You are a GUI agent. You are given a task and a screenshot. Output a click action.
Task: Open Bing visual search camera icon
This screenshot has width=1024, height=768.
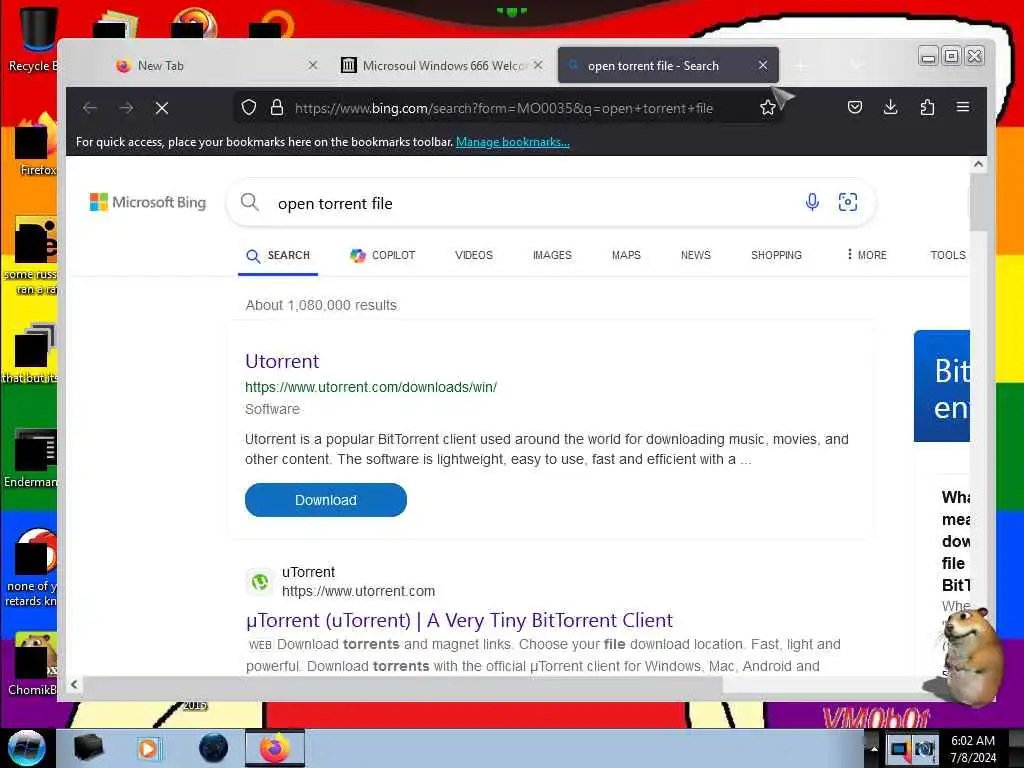[x=848, y=202]
